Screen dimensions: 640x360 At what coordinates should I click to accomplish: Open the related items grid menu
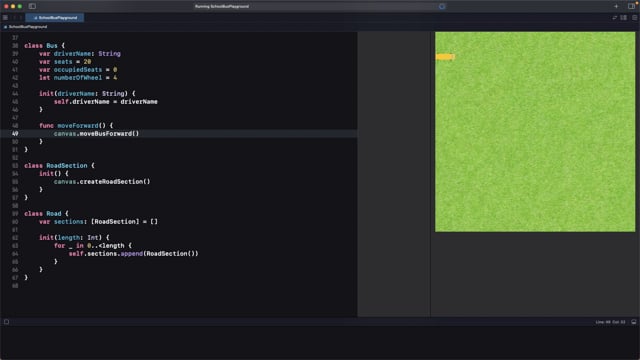click(5, 18)
